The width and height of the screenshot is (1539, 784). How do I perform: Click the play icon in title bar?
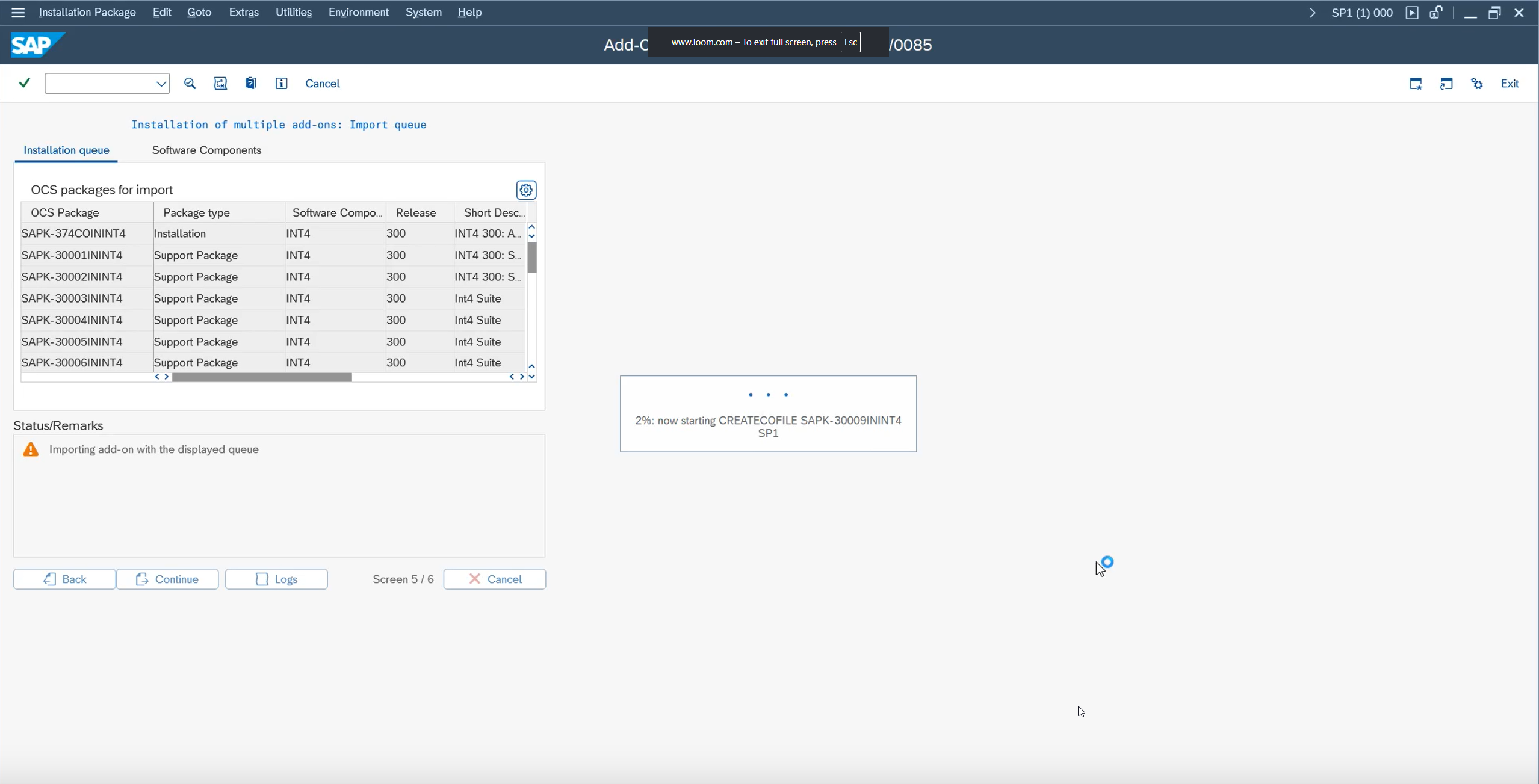(x=1412, y=13)
